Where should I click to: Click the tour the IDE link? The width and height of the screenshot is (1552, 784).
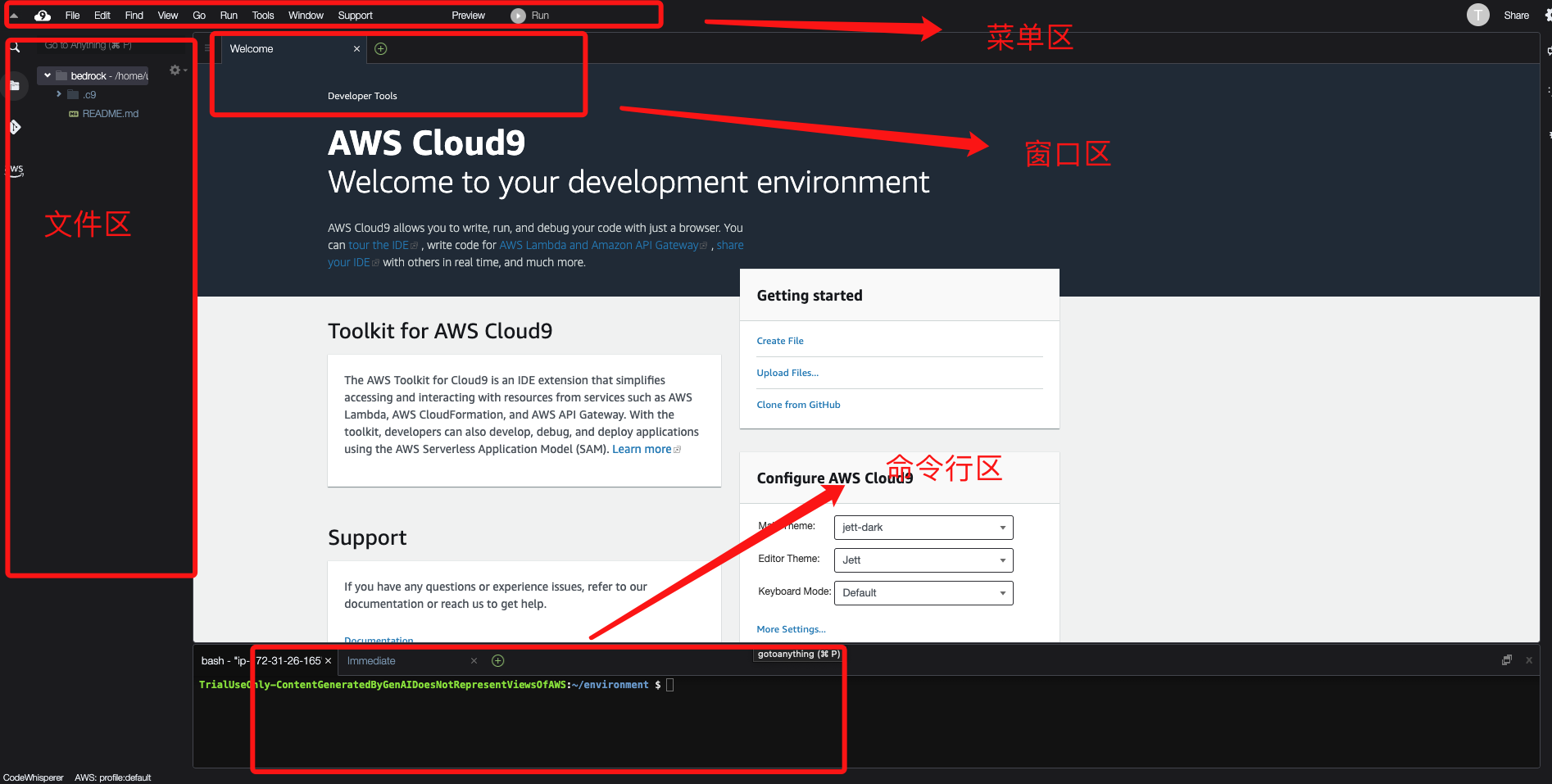[x=379, y=245]
